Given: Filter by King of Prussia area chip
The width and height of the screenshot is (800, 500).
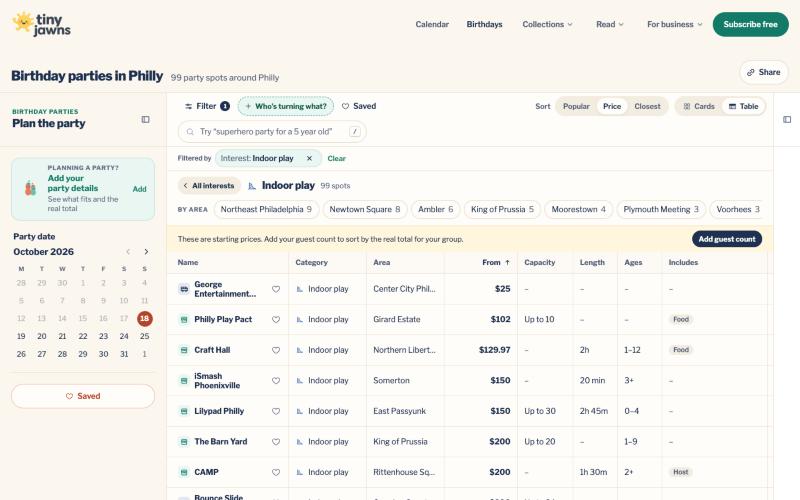Looking at the screenshot, I should pyautogui.click(x=502, y=210).
